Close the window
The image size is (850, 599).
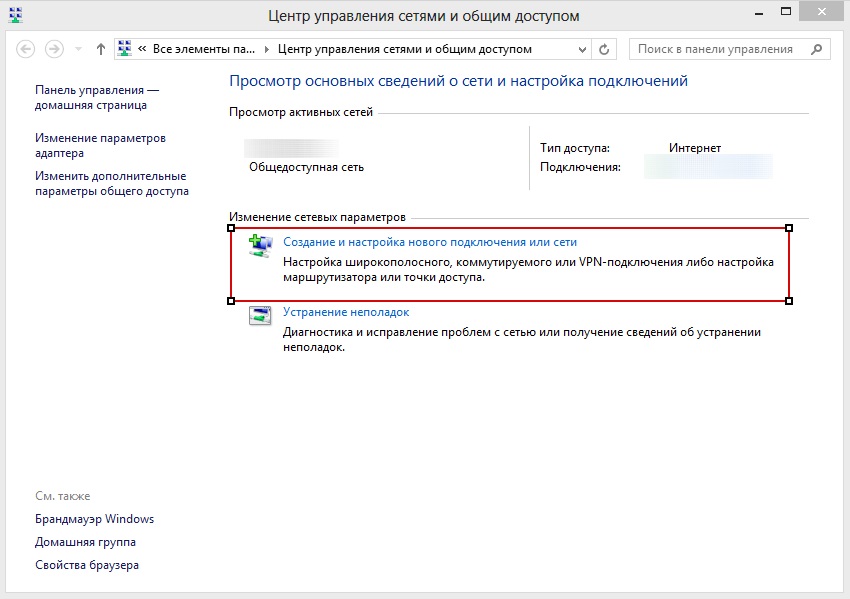[822, 12]
